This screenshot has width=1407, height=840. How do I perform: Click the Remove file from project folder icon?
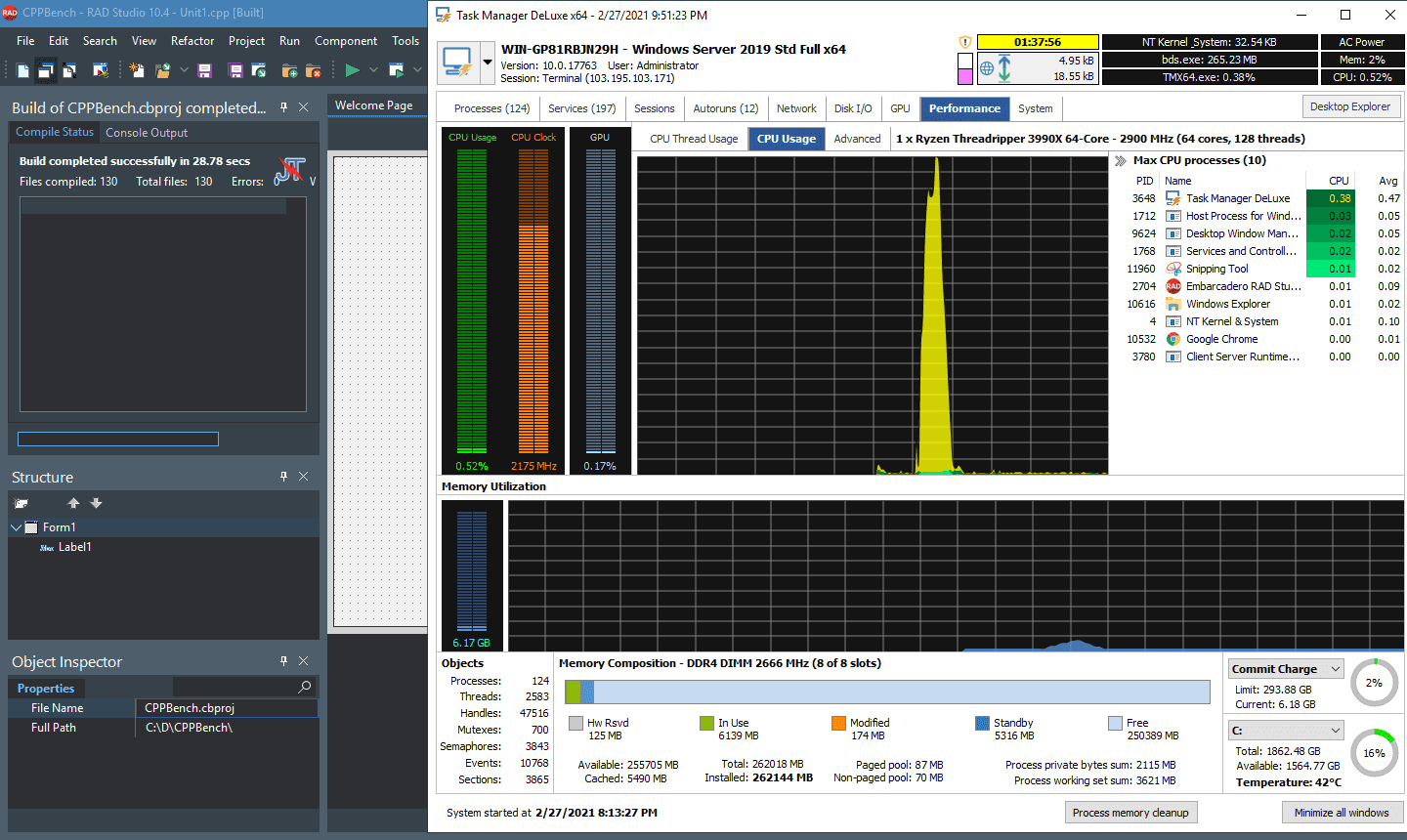pos(313,70)
